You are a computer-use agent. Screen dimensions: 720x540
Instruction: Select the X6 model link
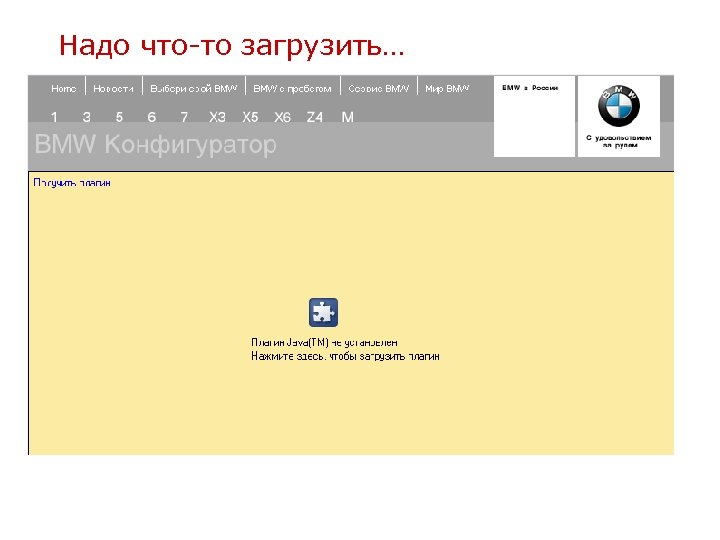pos(282,117)
